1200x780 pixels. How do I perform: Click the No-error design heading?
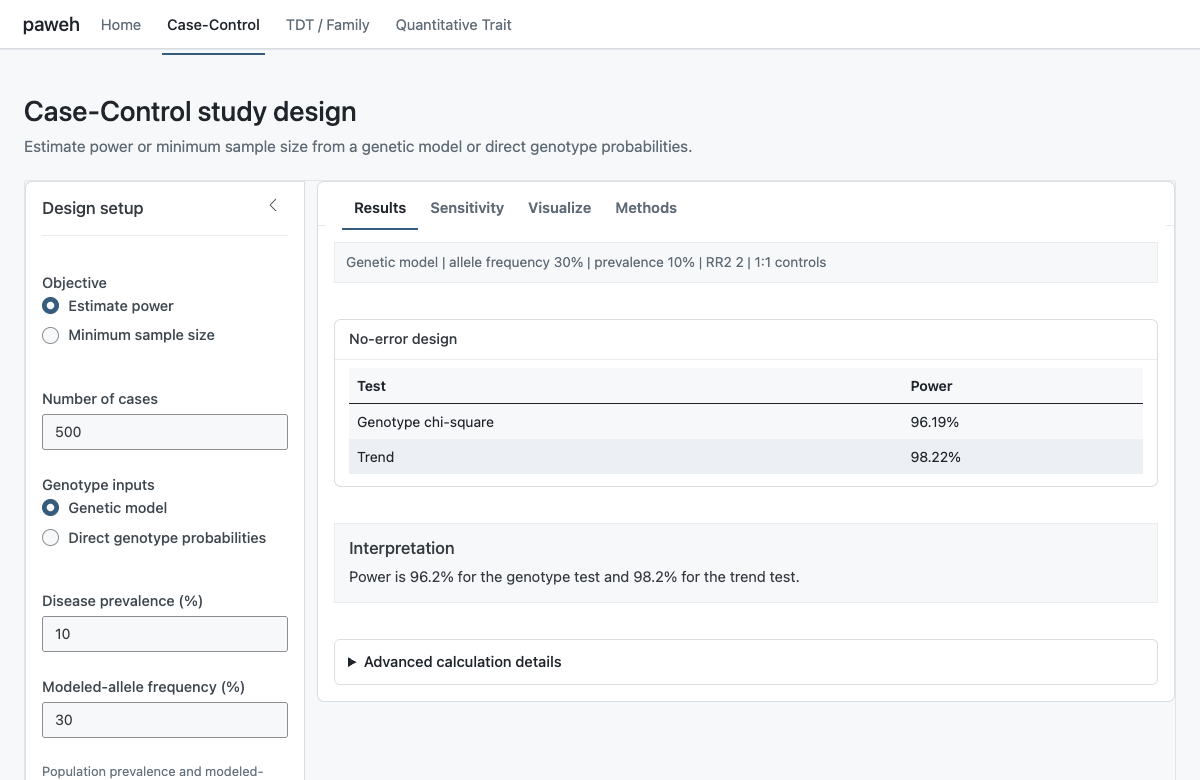click(x=403, y=339)
